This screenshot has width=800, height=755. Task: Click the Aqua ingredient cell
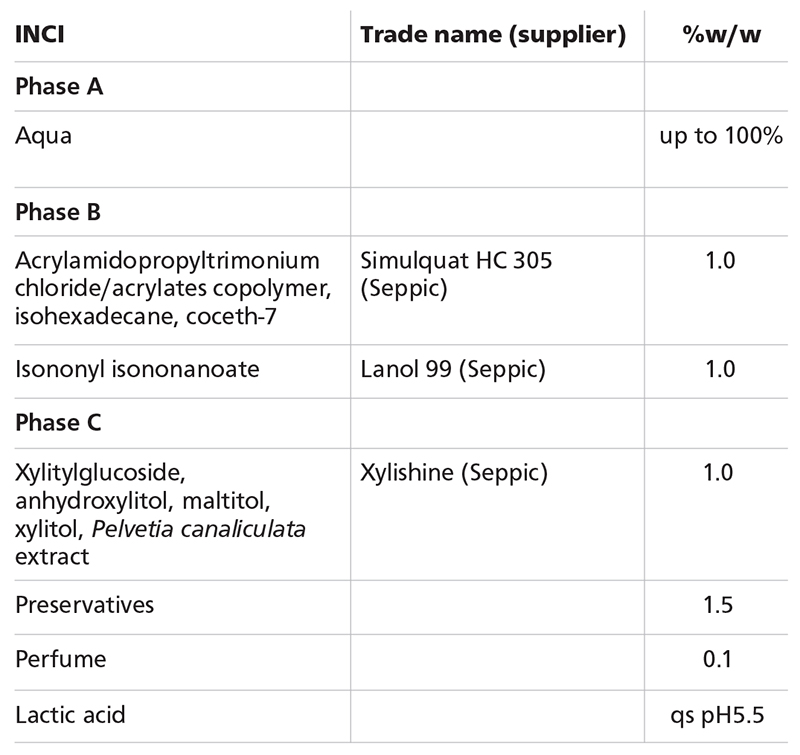44,136
